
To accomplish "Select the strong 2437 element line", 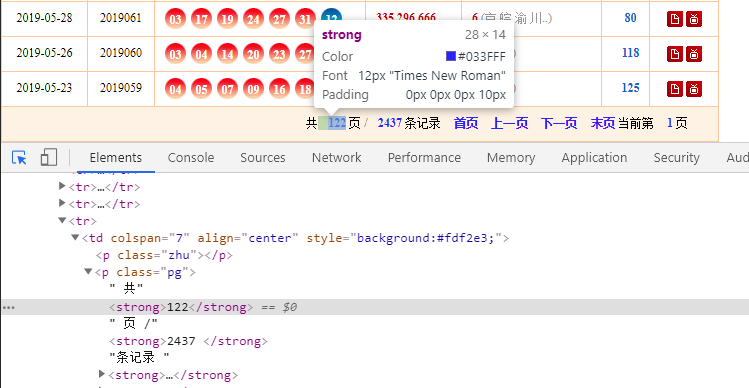I will [188, 341].
